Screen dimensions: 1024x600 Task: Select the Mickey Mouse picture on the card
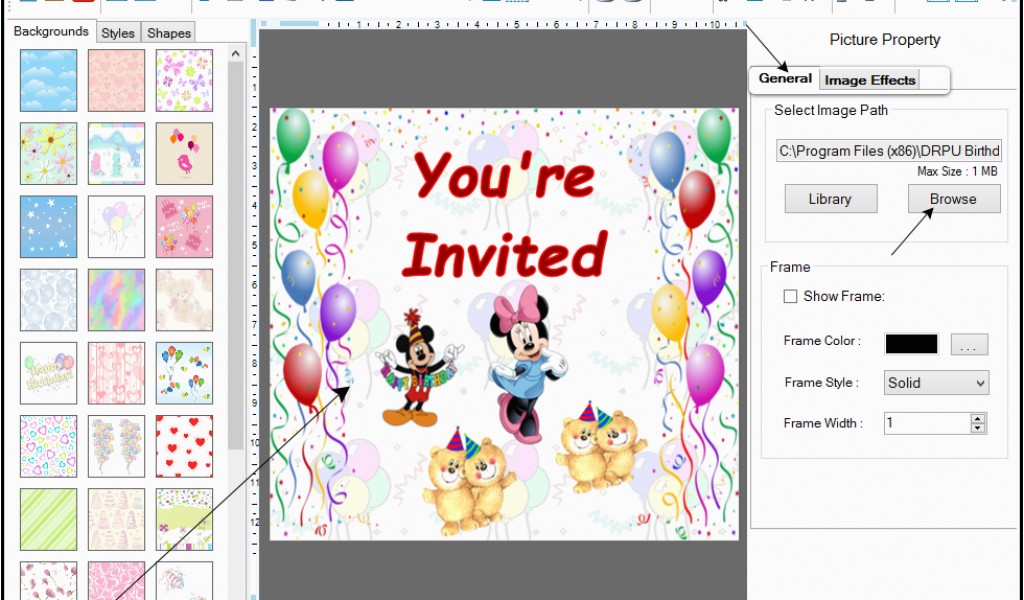[418, 369]
